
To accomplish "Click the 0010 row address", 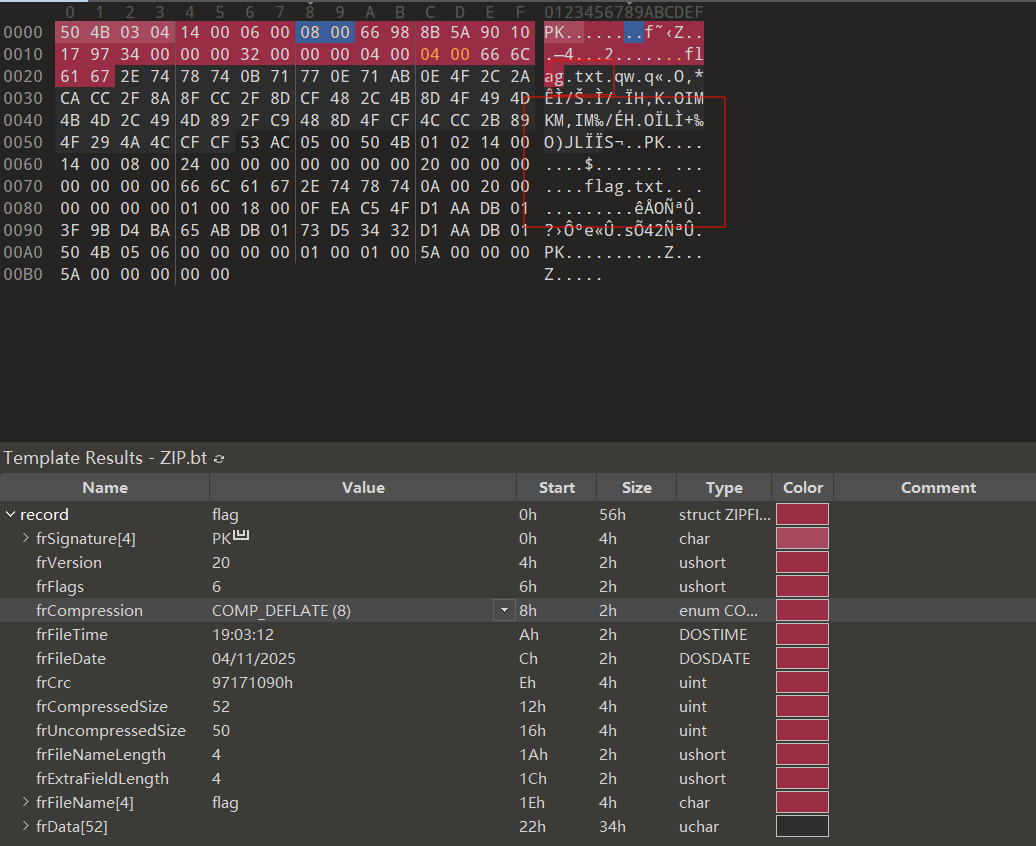I will [x=23, y=54].
